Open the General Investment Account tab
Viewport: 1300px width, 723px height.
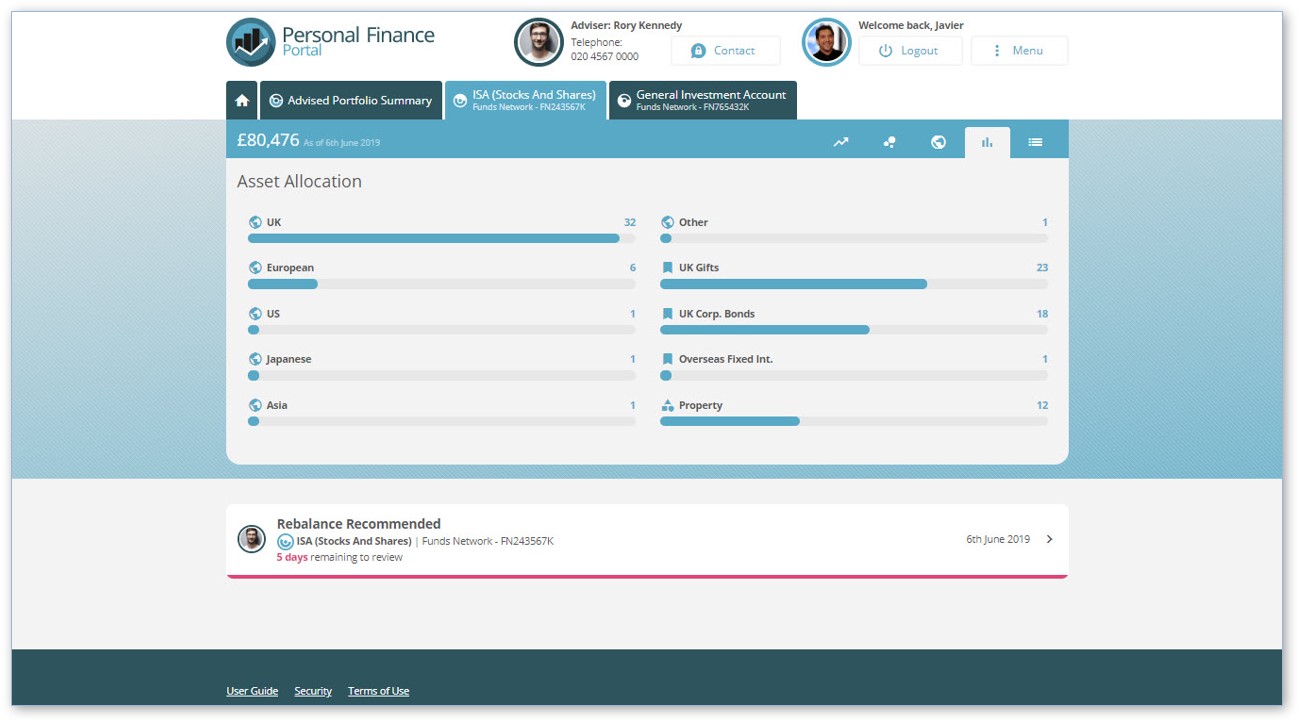[703, 100]
